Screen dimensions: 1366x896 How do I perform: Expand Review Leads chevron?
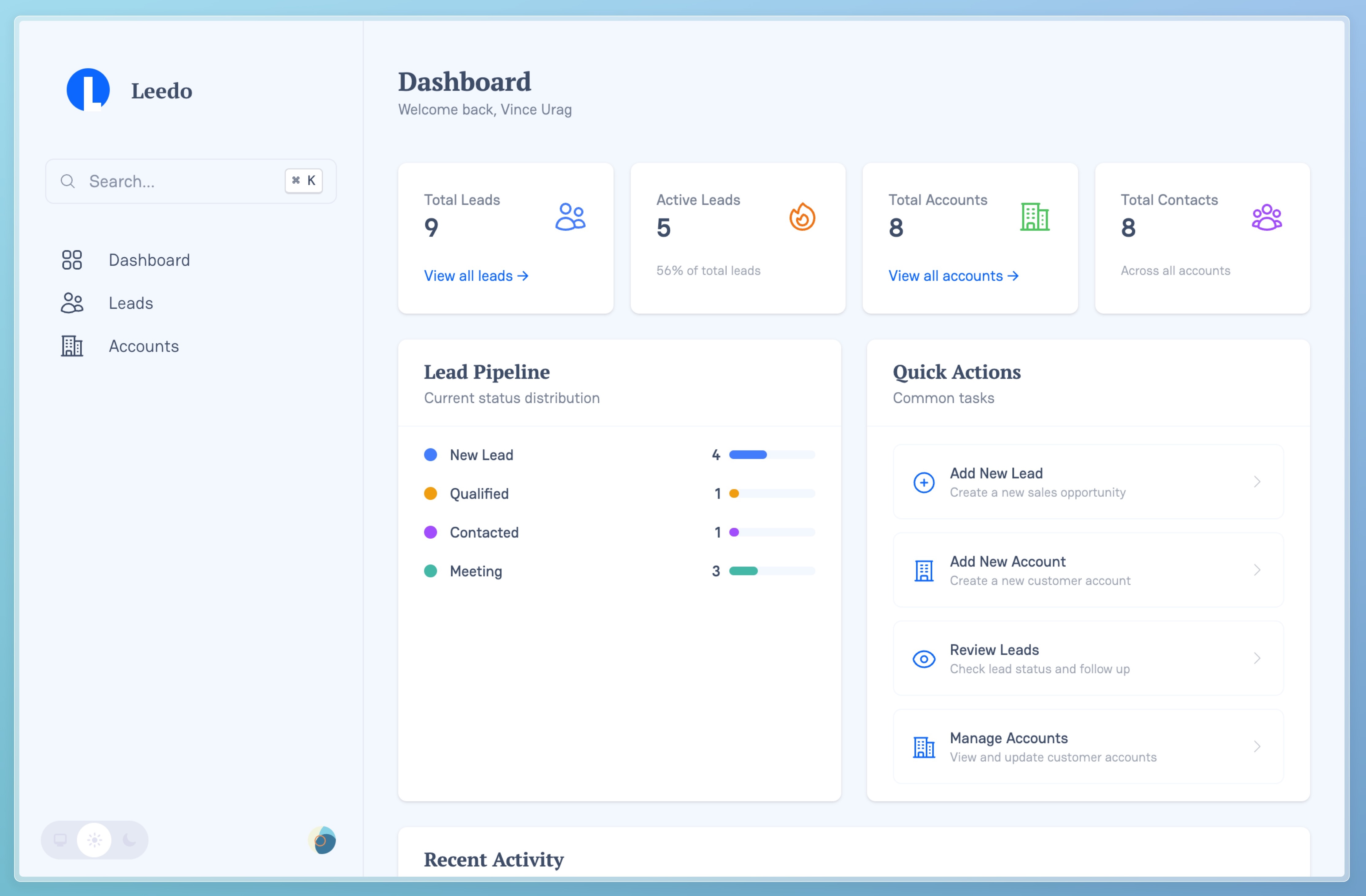coord(1257,658)
